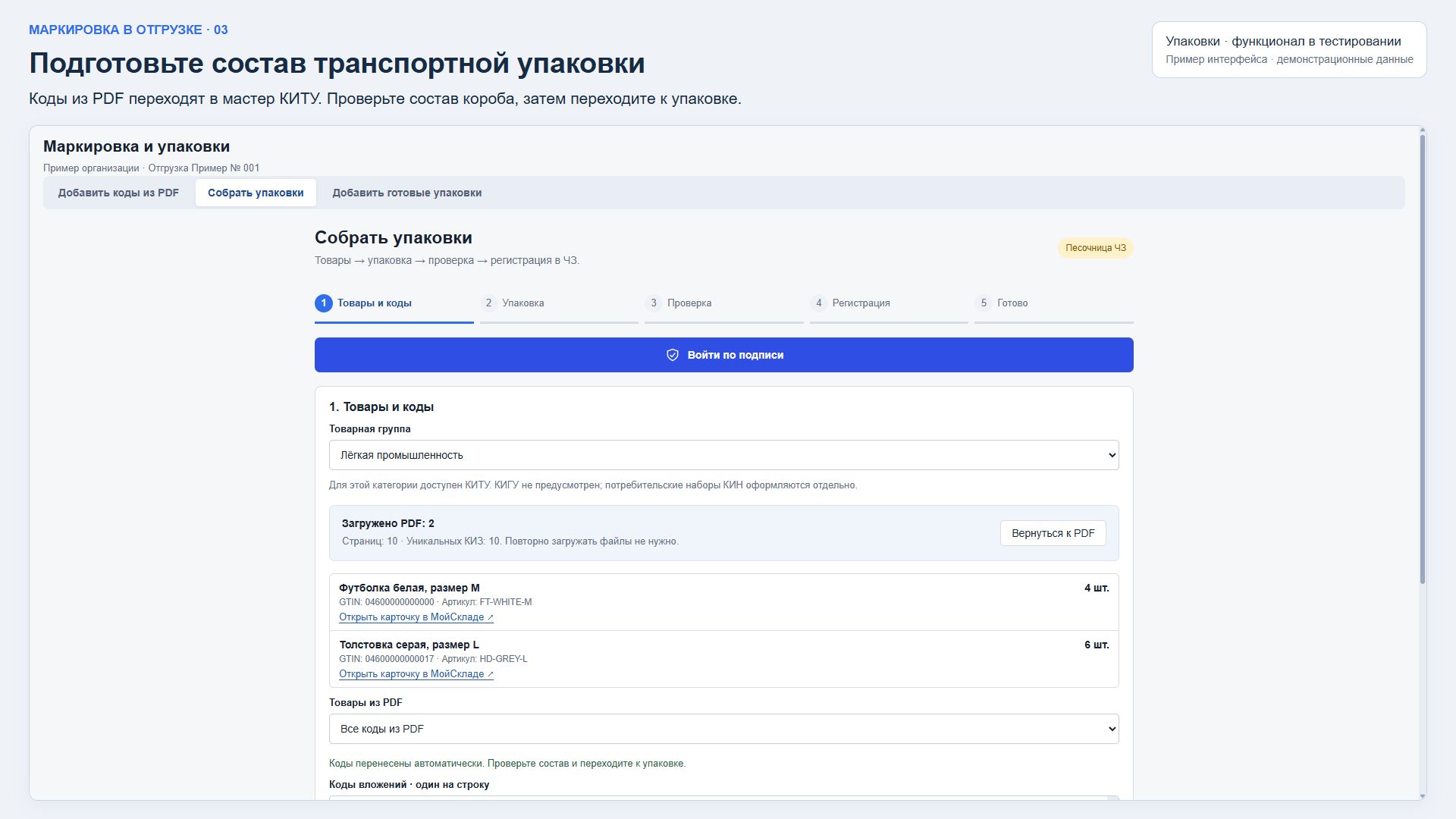Go to the Регистрация step label
Viewport: 1456px width, 819px height.
coord(861,303)
